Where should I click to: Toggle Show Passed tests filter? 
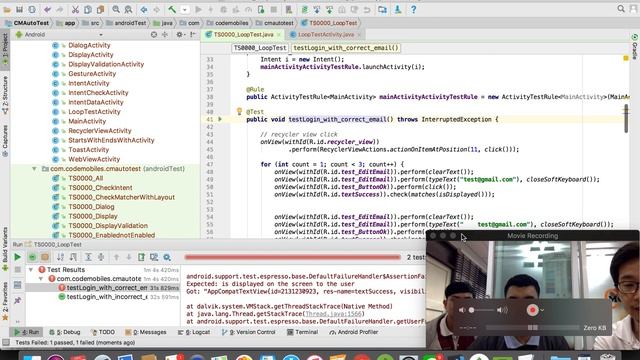32,257
